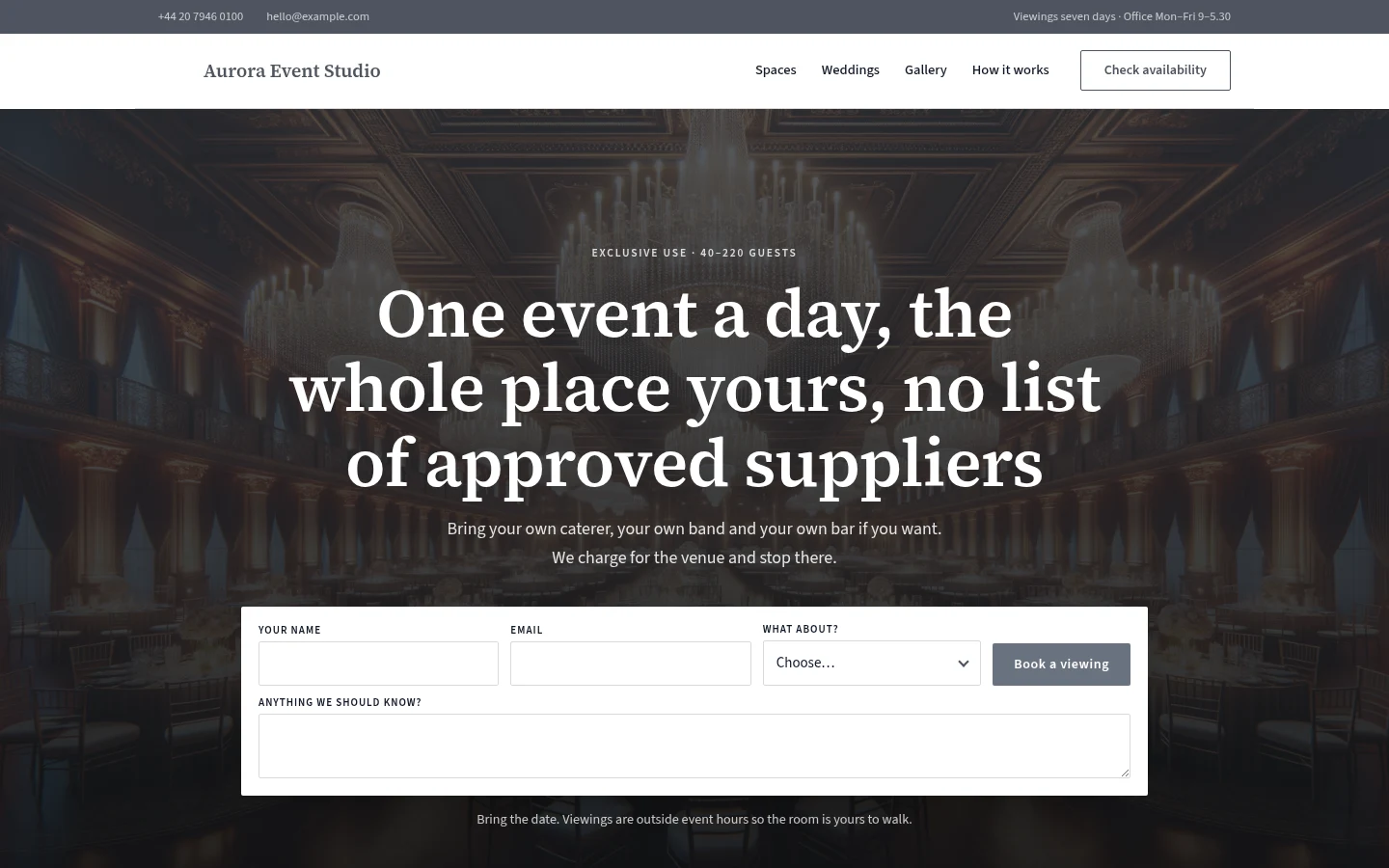Click hello@example.com email link
Screen dimensions: 1389x868
pyautogui.click(x=317, y=16)
